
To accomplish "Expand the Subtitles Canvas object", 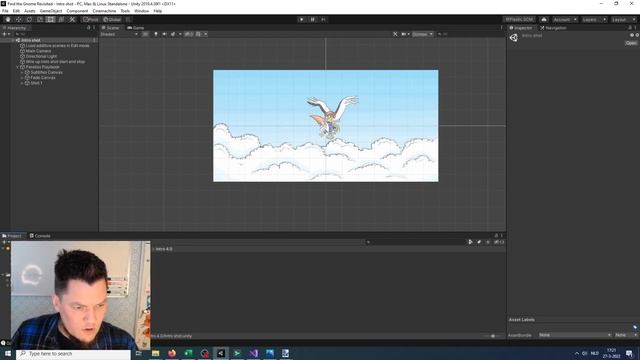I will click(22, 72).
